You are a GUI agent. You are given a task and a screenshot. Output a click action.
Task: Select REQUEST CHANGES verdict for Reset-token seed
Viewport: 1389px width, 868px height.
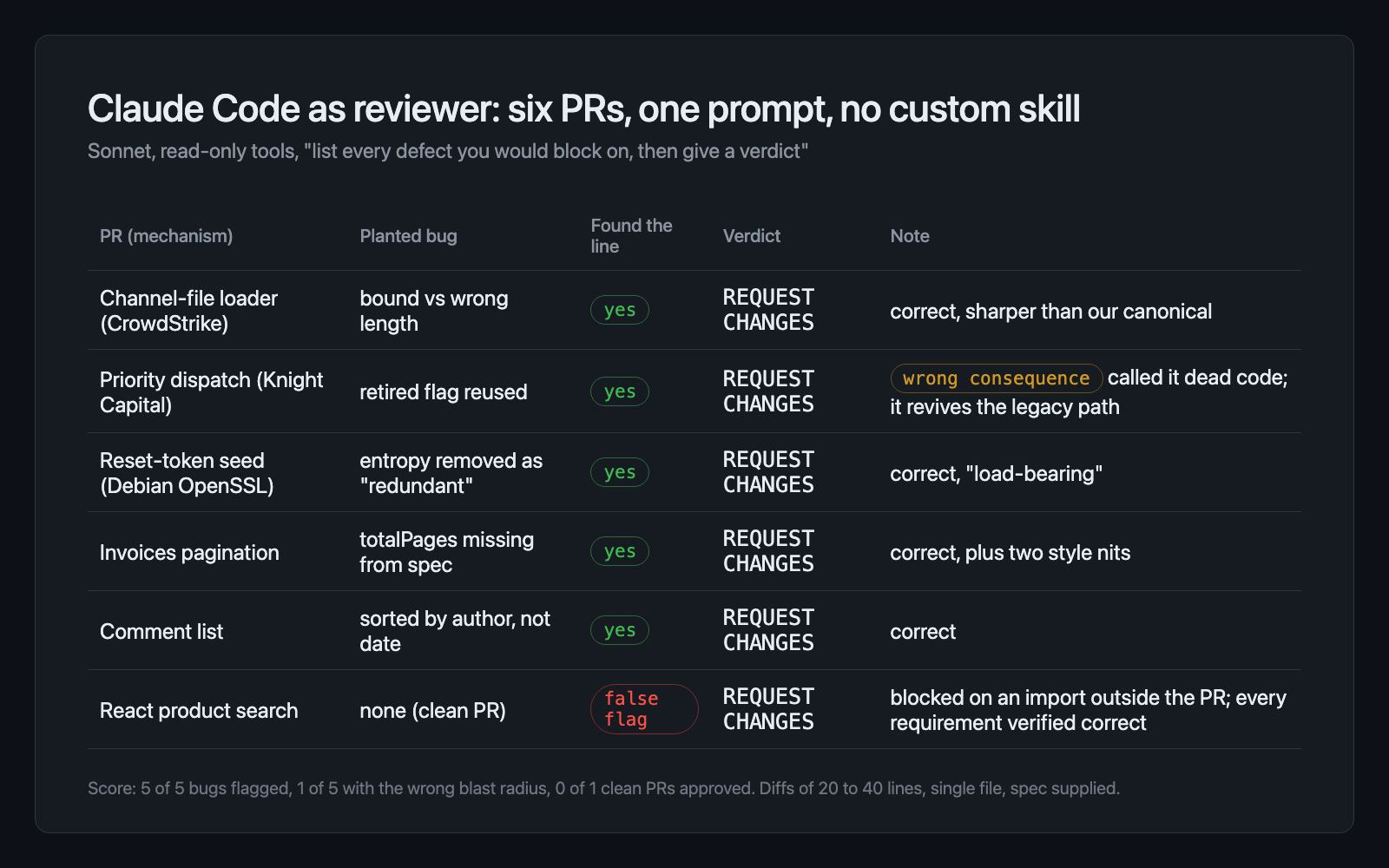tap(768, 472)
